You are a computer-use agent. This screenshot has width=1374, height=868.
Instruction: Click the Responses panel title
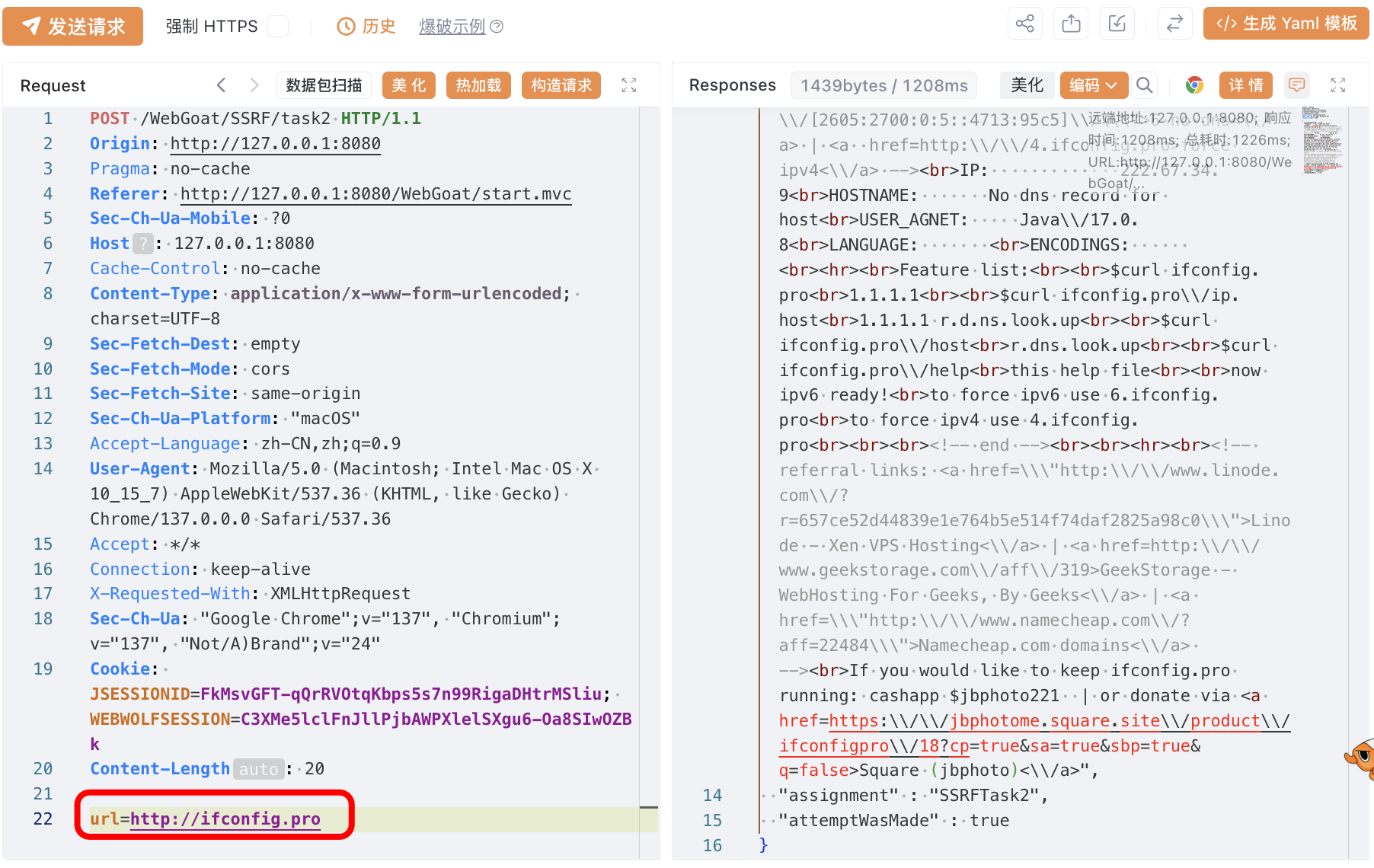pos(733,85)
